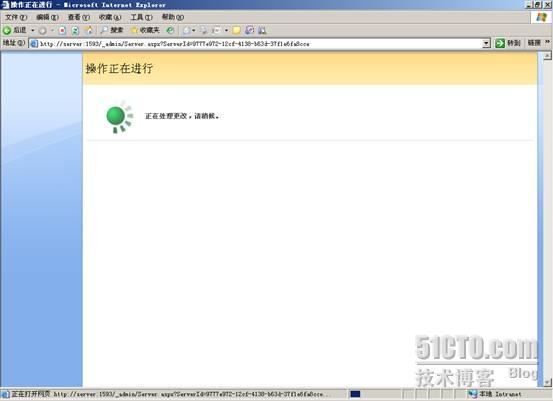Open the 收藏 (Favorites) menu
The width and height of the screenshot is (553, 401).
110,17
